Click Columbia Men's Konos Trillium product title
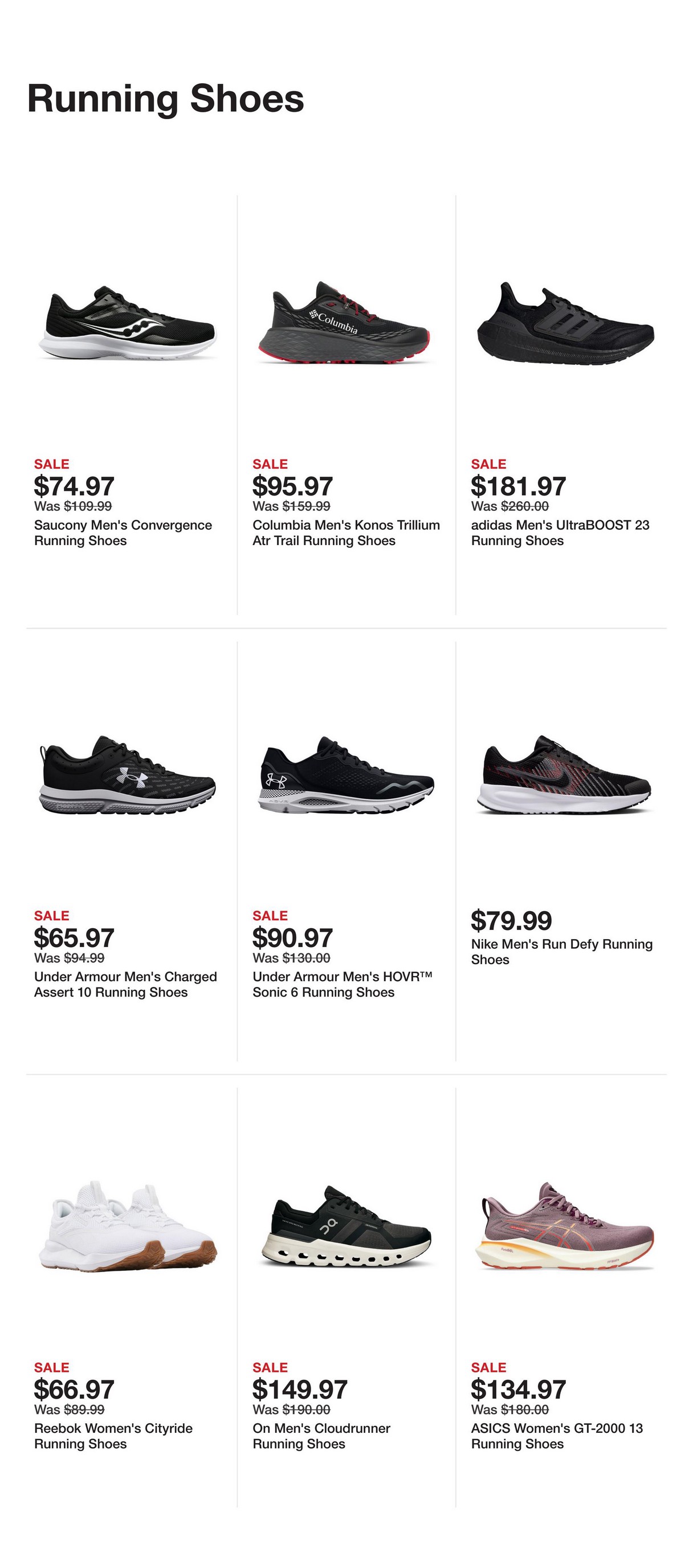The image size is (693, 1568). 345,533
